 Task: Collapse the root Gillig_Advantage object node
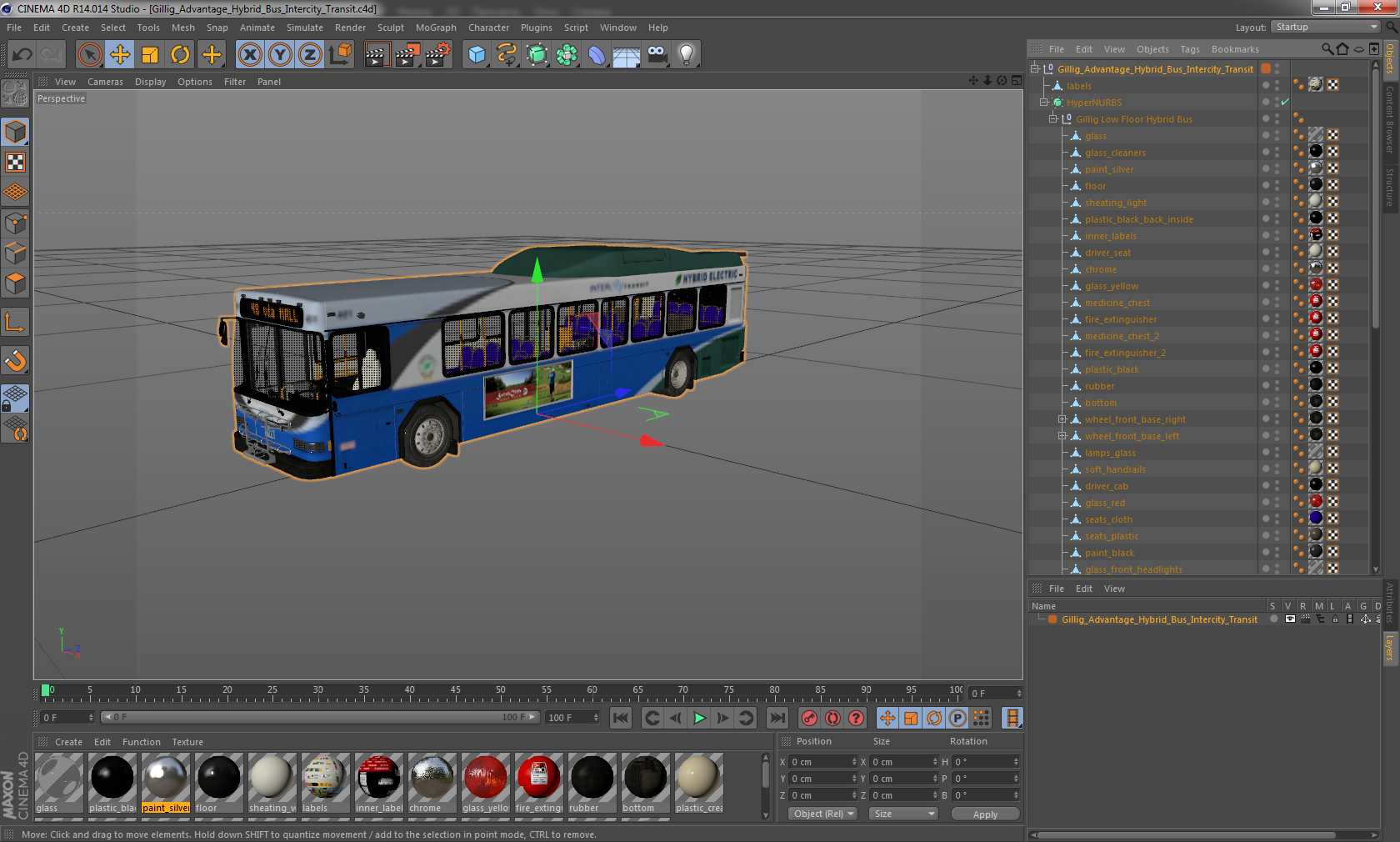click(1035, 69)
